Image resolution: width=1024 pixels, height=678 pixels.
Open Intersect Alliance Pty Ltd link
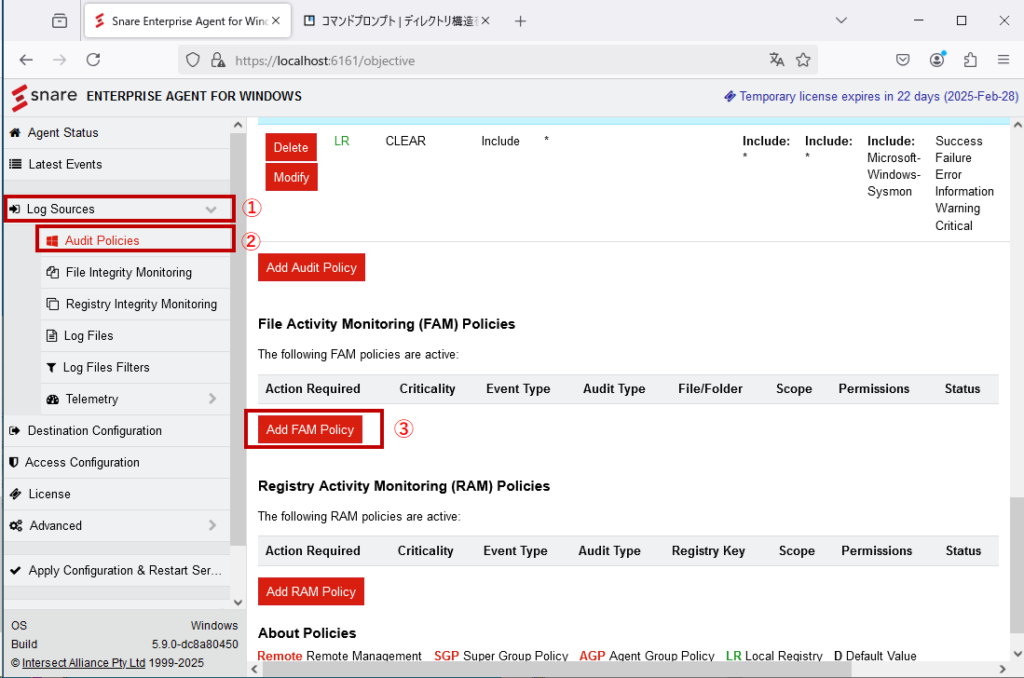tap(84, 662)
